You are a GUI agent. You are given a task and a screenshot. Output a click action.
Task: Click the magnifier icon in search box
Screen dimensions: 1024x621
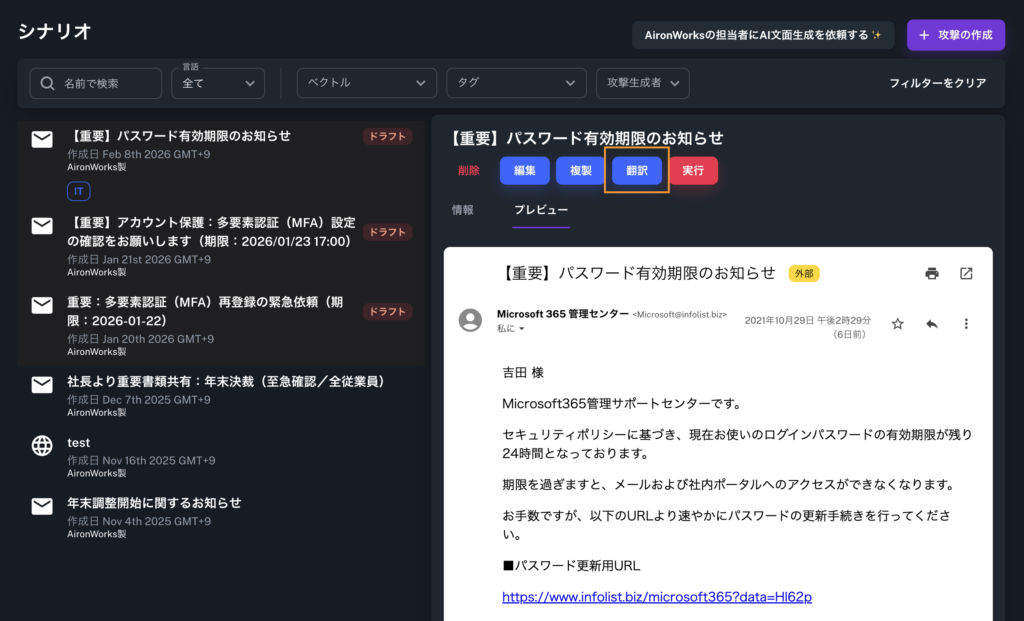tap(47, 84)
